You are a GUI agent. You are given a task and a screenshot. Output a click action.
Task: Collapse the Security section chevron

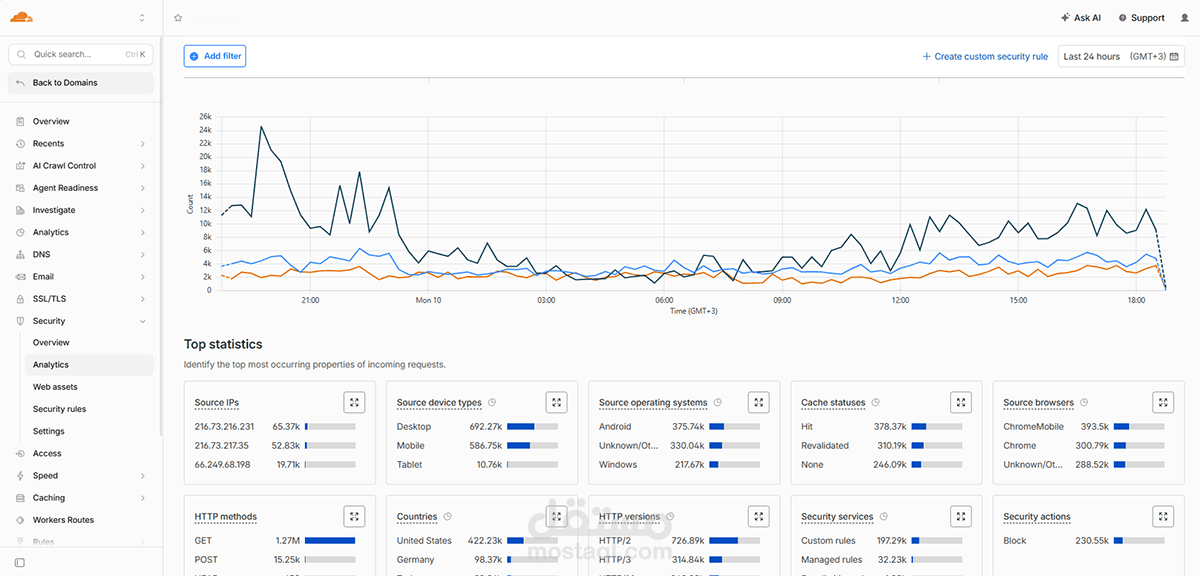click(x=143, y=321)
